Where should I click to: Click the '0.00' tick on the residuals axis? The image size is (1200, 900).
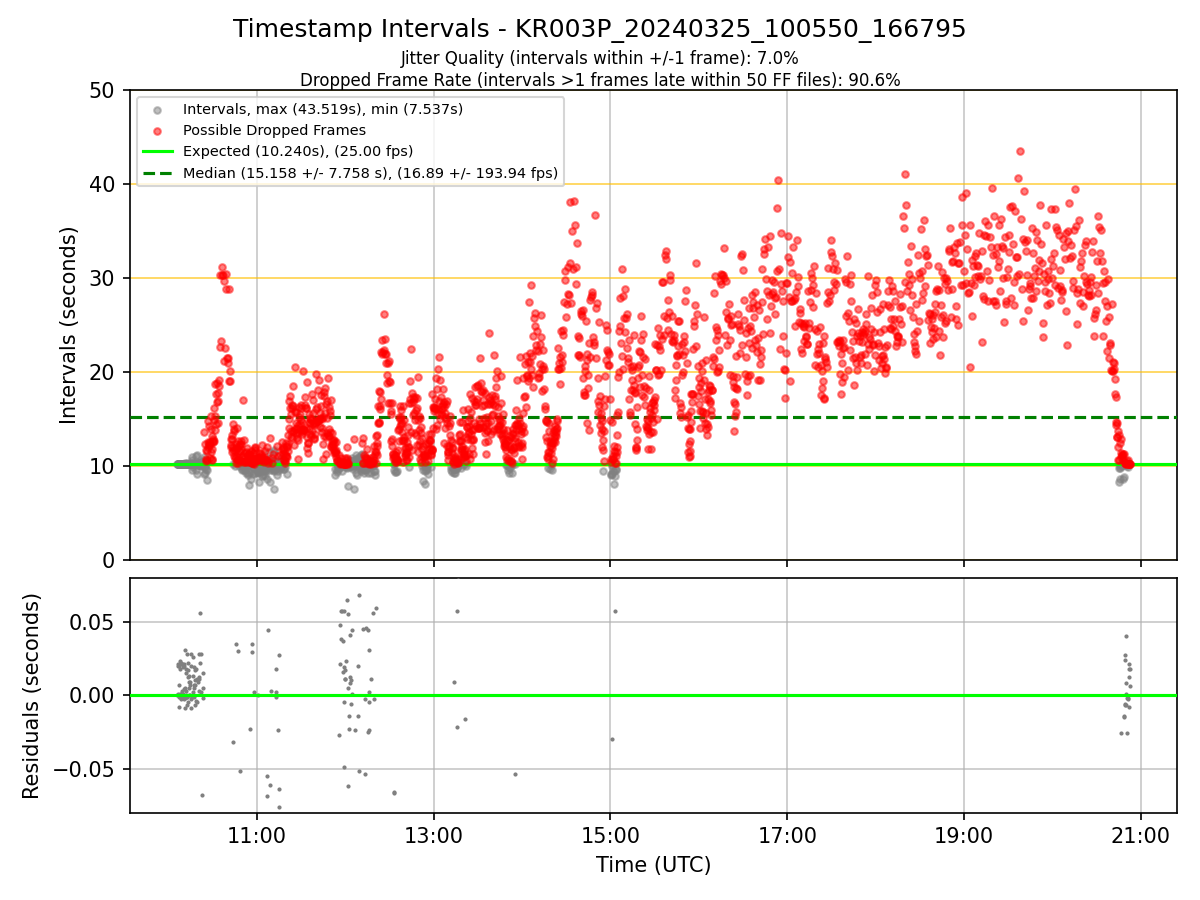(94, 696)
